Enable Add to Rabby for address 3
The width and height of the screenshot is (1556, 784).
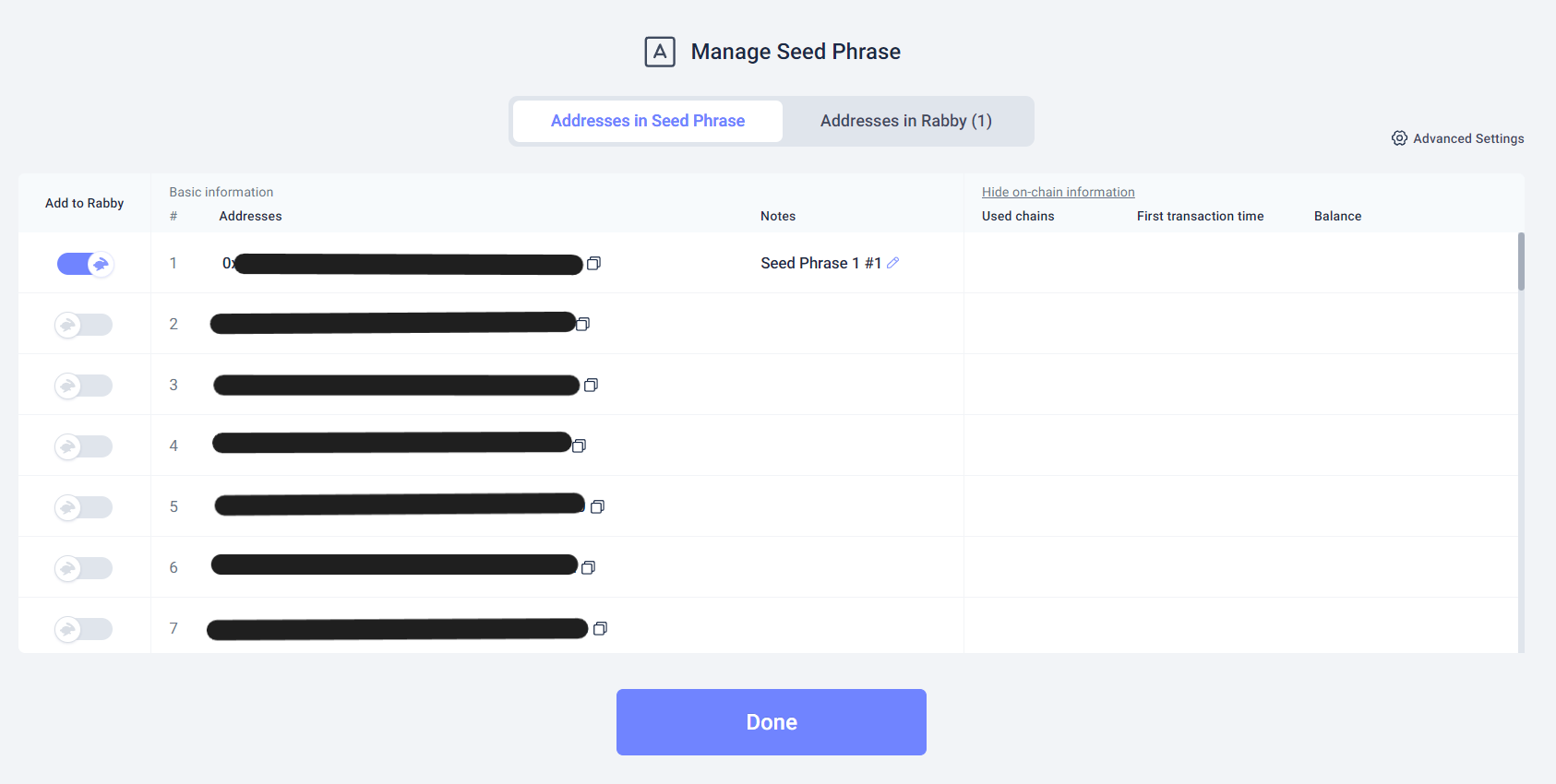click(x=83, y=386)
